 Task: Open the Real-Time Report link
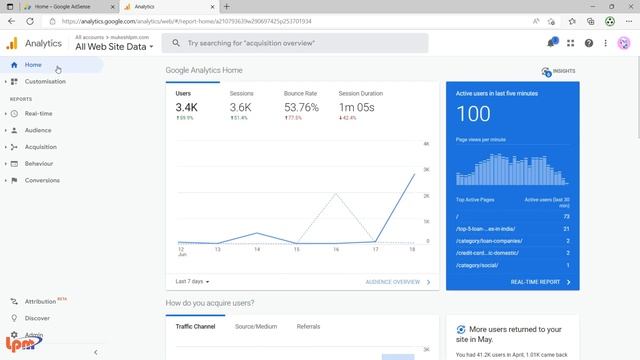(540, 282)
